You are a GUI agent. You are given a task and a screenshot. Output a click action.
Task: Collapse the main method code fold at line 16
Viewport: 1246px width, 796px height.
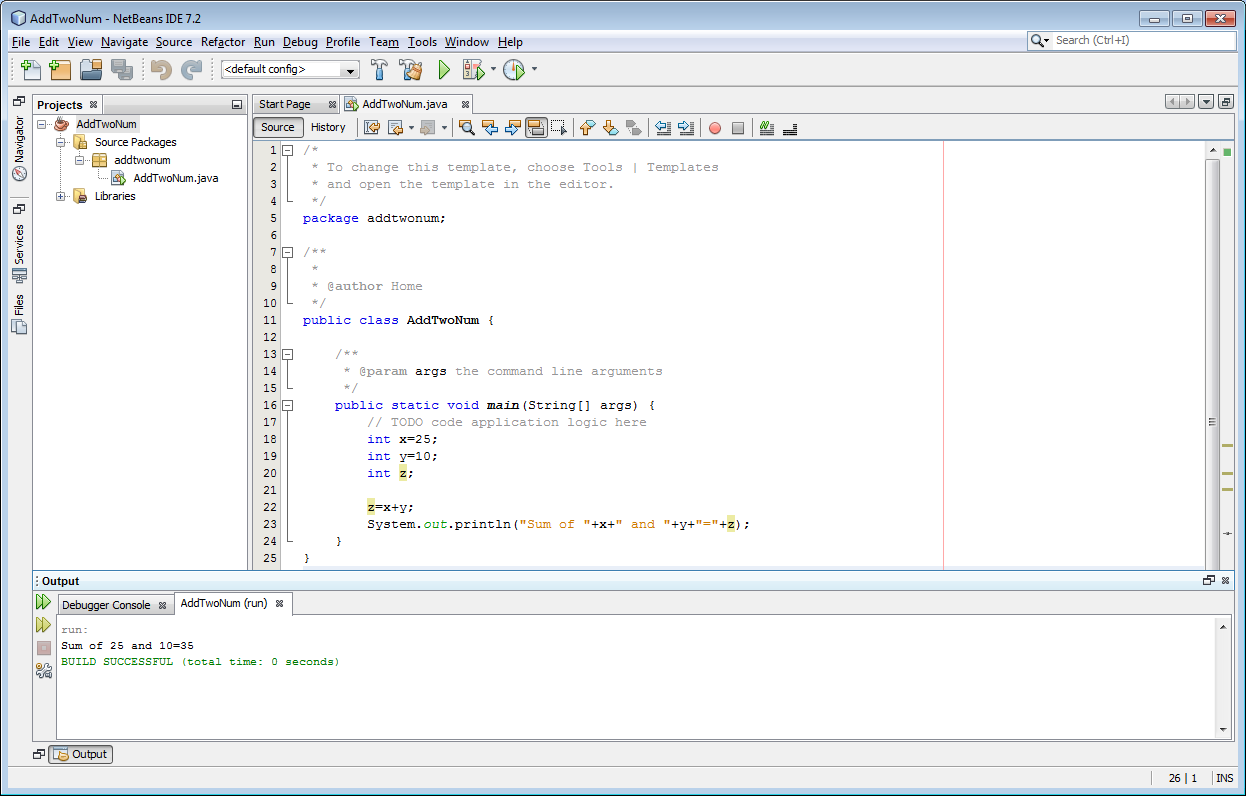pos(287,405)
